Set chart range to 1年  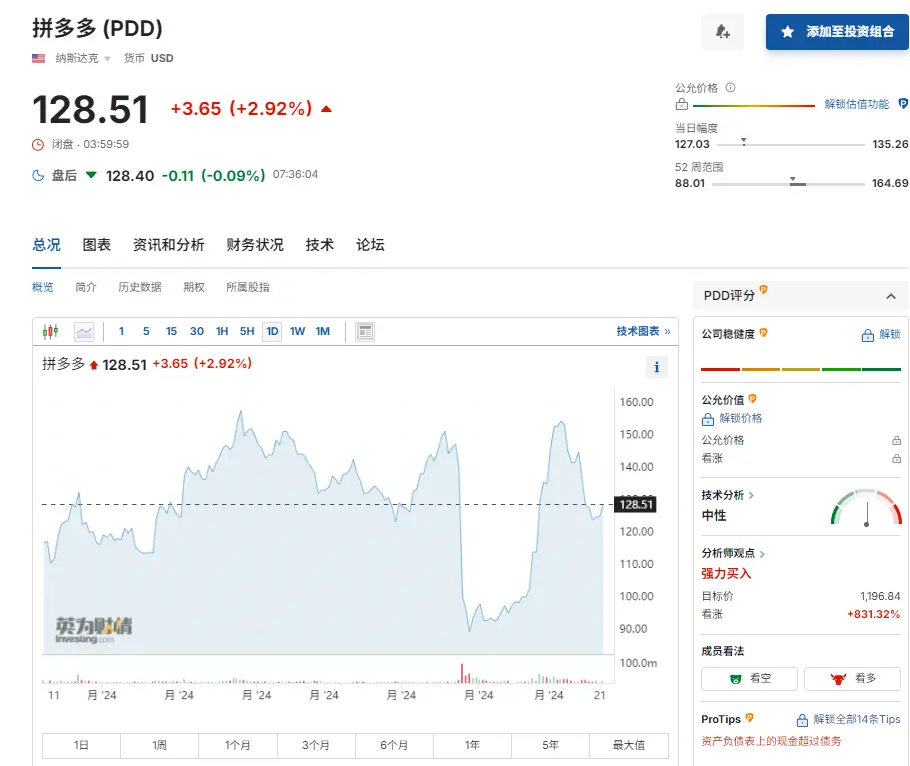(472, 745)
